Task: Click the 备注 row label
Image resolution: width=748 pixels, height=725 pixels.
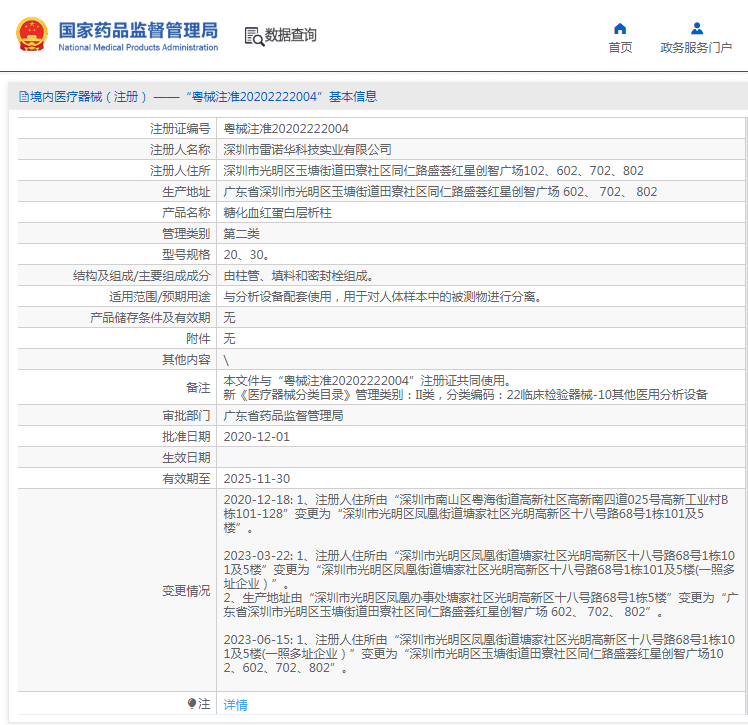Action: [198, 388]
